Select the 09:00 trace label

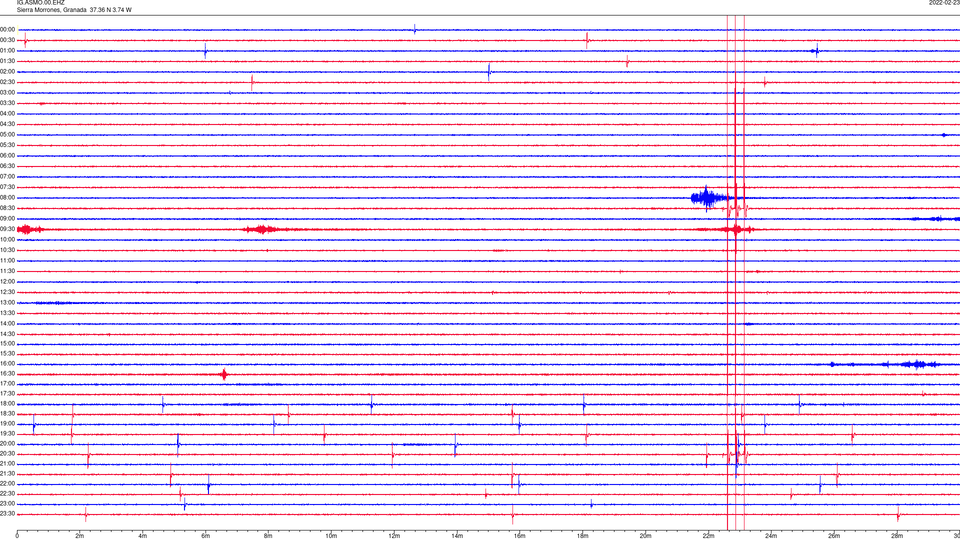(7, 219)
